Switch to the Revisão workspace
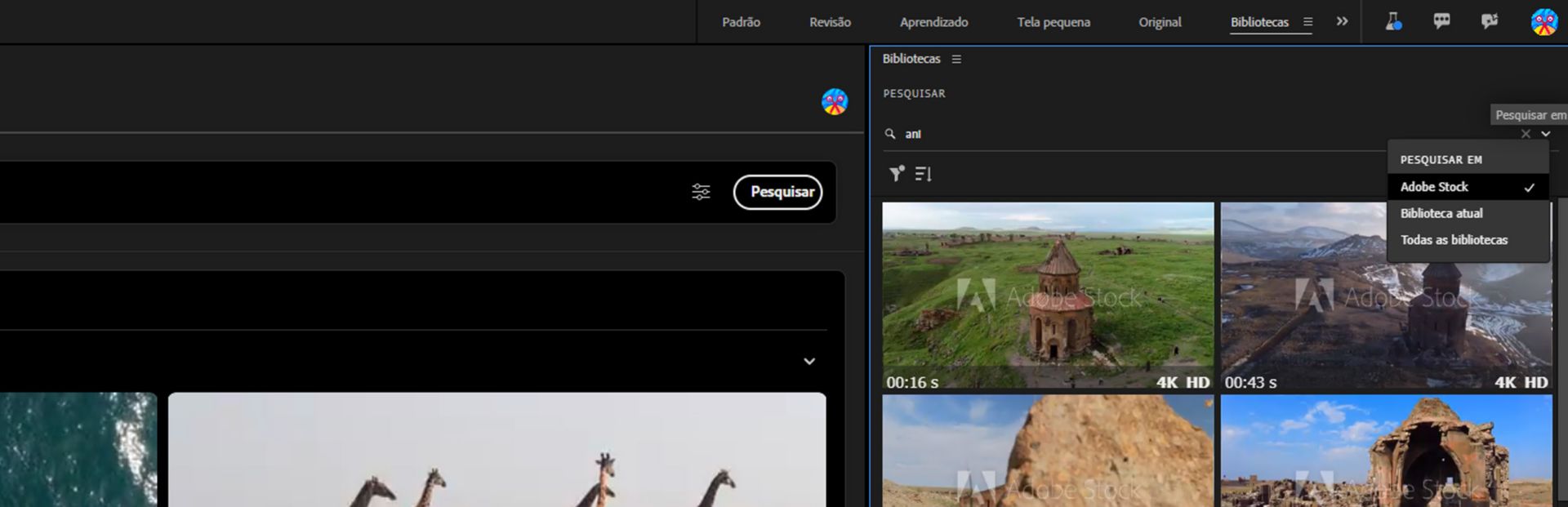The height and width of the screenshot is (507, 1568). pyautogui.click(x=830, y=22)
